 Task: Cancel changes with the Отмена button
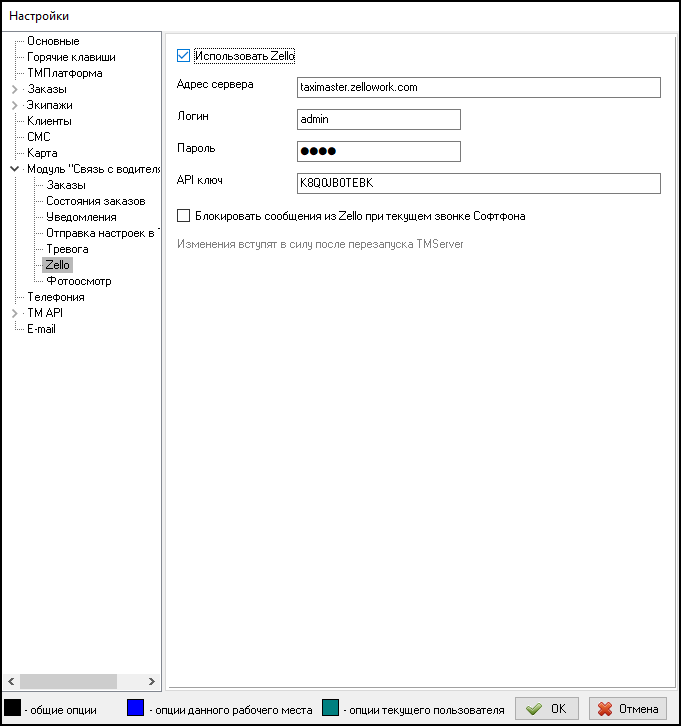[x=628, y=709]
